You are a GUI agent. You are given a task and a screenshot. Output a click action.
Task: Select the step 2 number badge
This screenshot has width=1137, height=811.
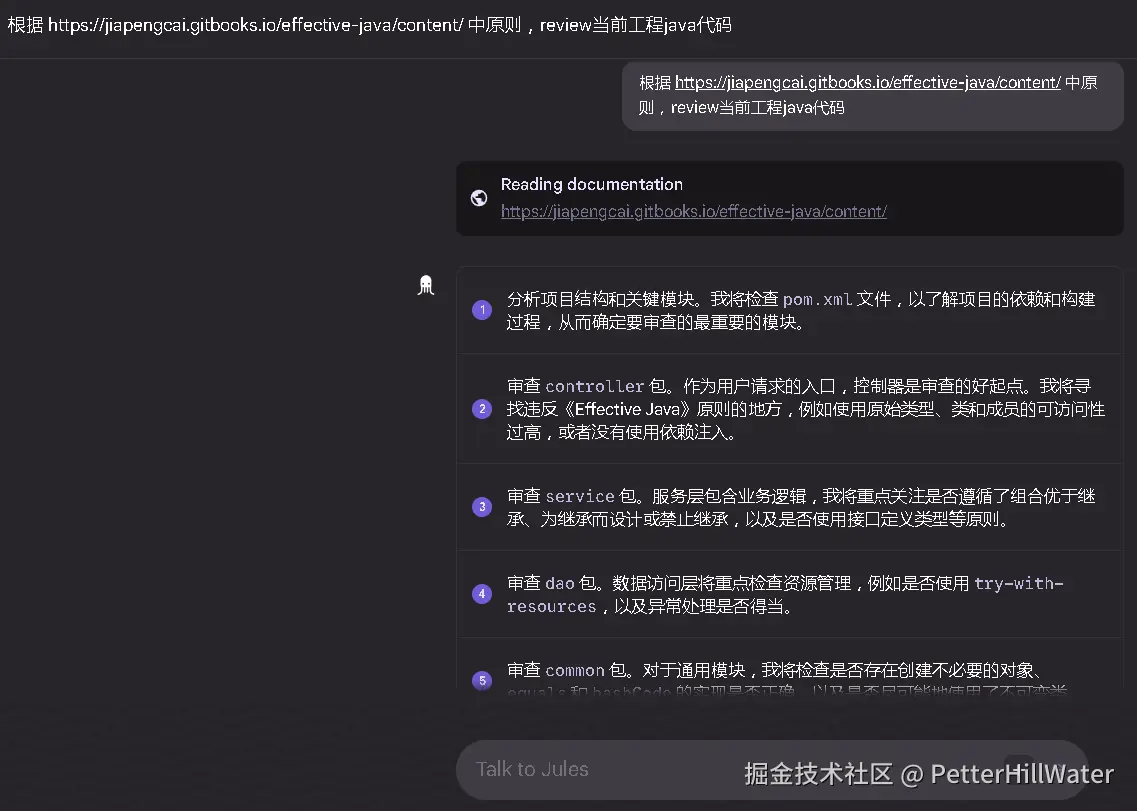point(482,408)
